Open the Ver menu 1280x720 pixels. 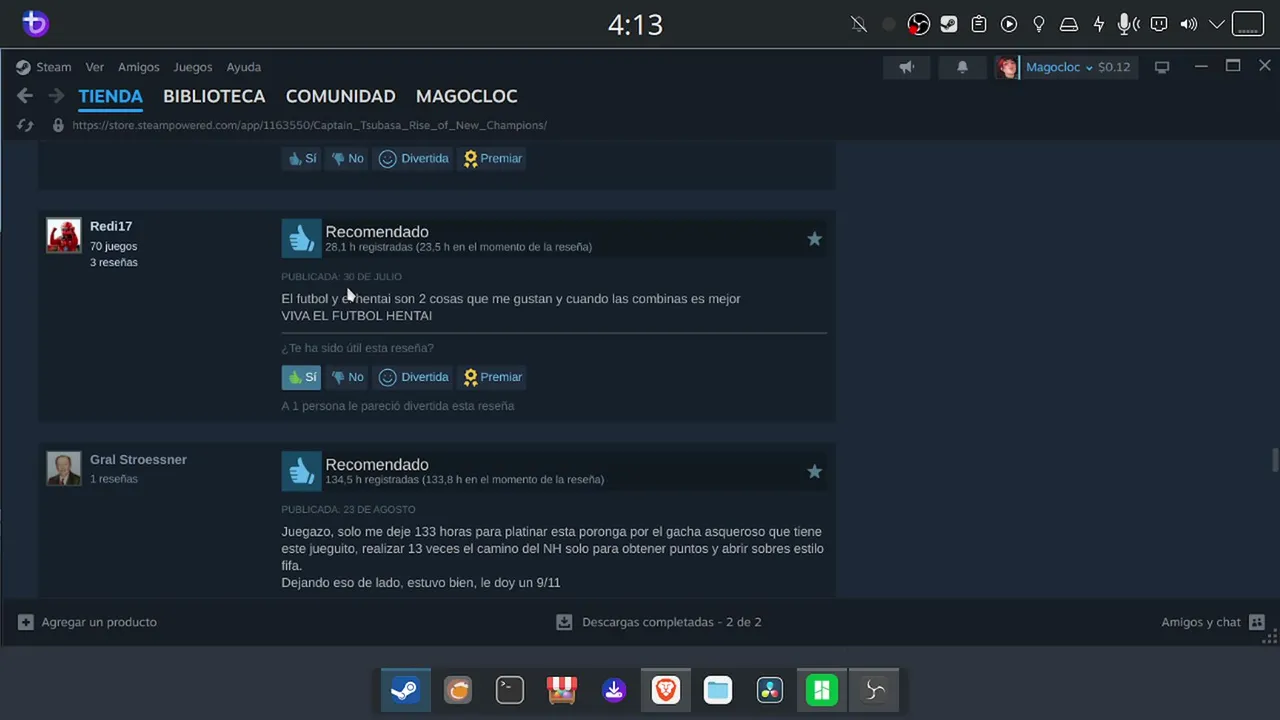(95, 67)
